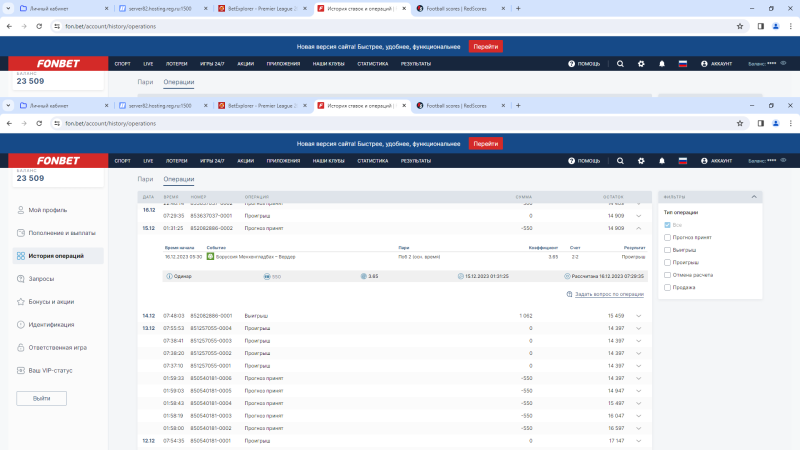Click the Боруссия Менхенгладбах – Вердер event name
The width and height of the screenshot is (800, 450).
click(x=251, y=256)
